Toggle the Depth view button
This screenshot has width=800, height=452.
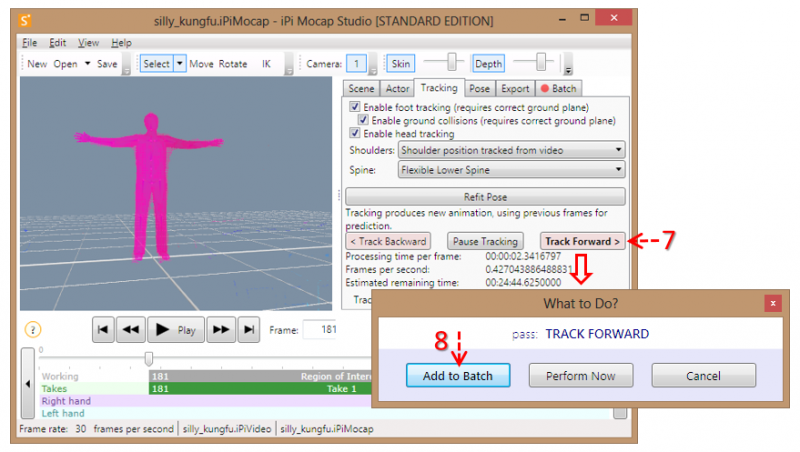tap(488, 64)
